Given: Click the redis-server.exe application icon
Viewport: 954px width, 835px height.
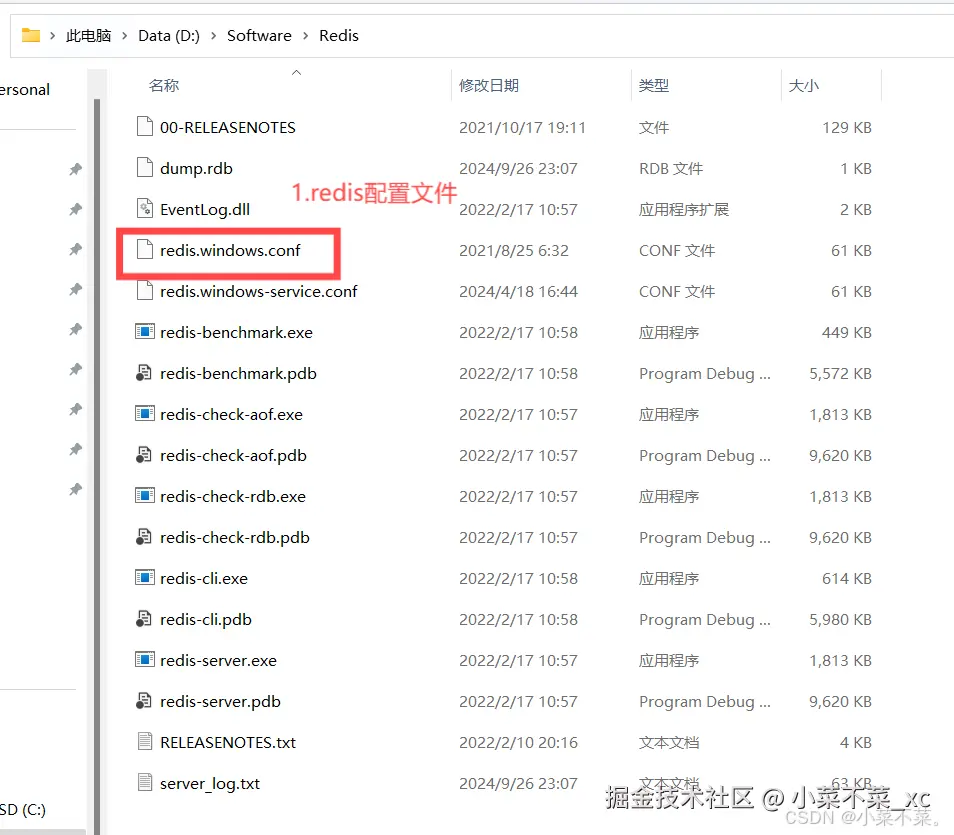Looking at the screenshot, I should [145, 660].
